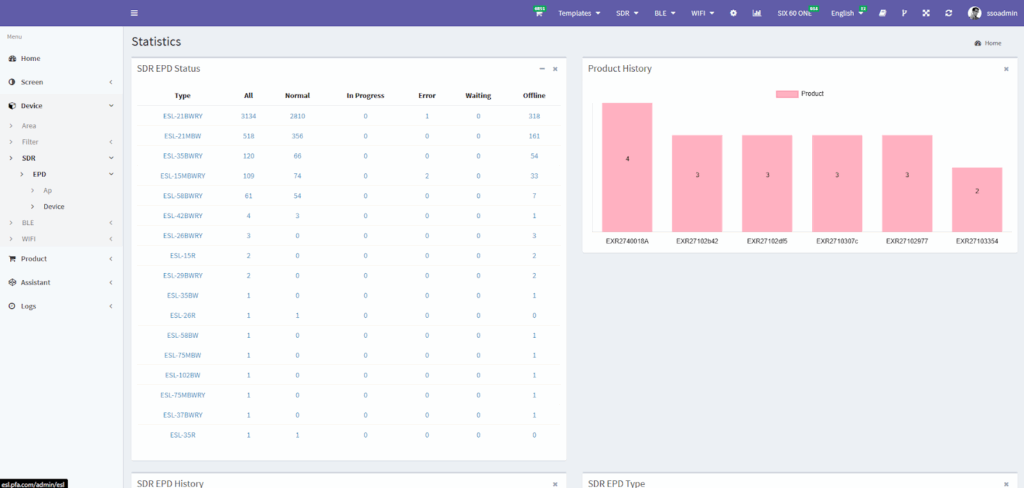Expand the Screen sidebar menu

point(60,82)
